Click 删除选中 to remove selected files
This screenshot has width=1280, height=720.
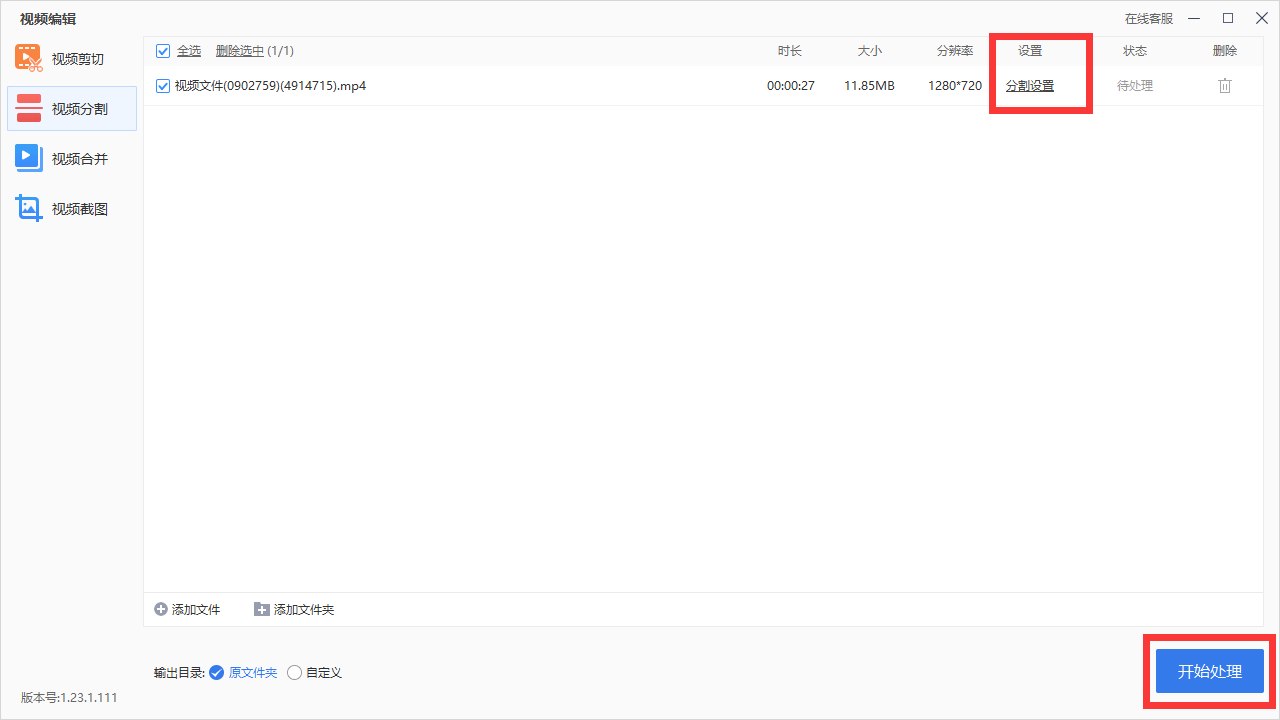coord(240,51)
